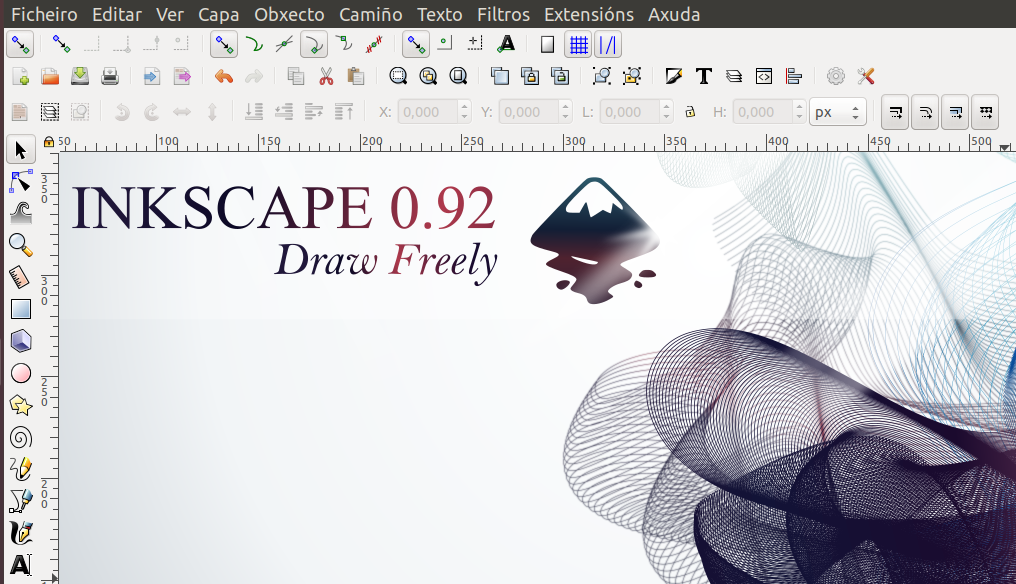Pick the Star and polygon tool
The height and width of the screenshot is (584, 1016).
[22, 405]
